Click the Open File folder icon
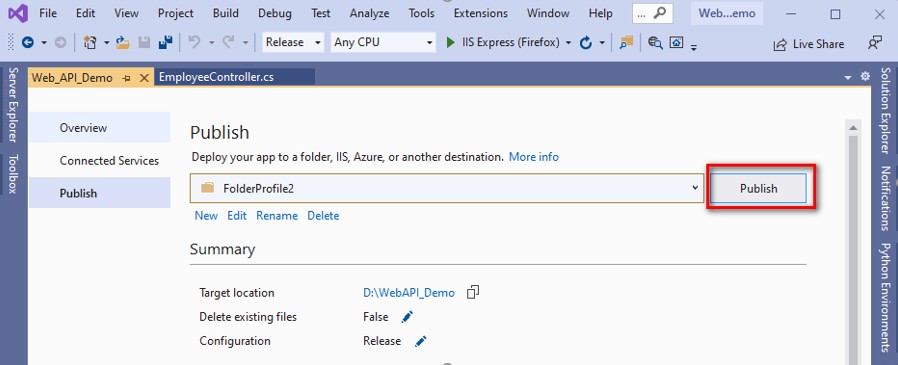This screenshot has height=365, width=898. pyautogui.click(x=123, y=42)
